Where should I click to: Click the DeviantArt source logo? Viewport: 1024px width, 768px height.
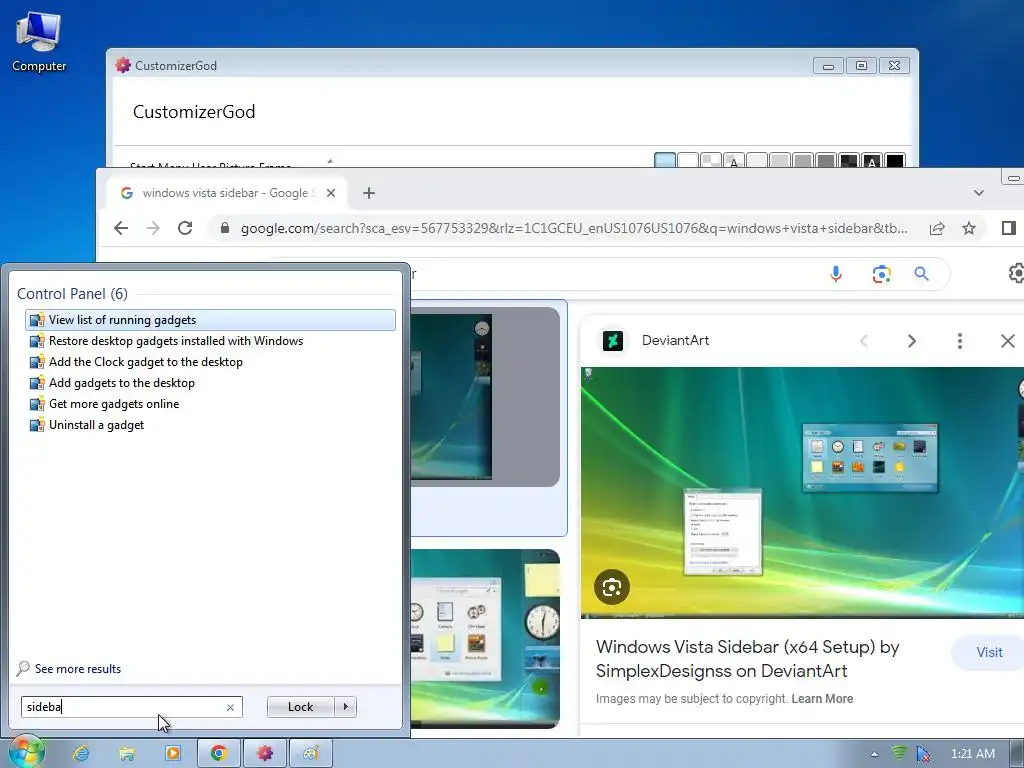point(613,340)
